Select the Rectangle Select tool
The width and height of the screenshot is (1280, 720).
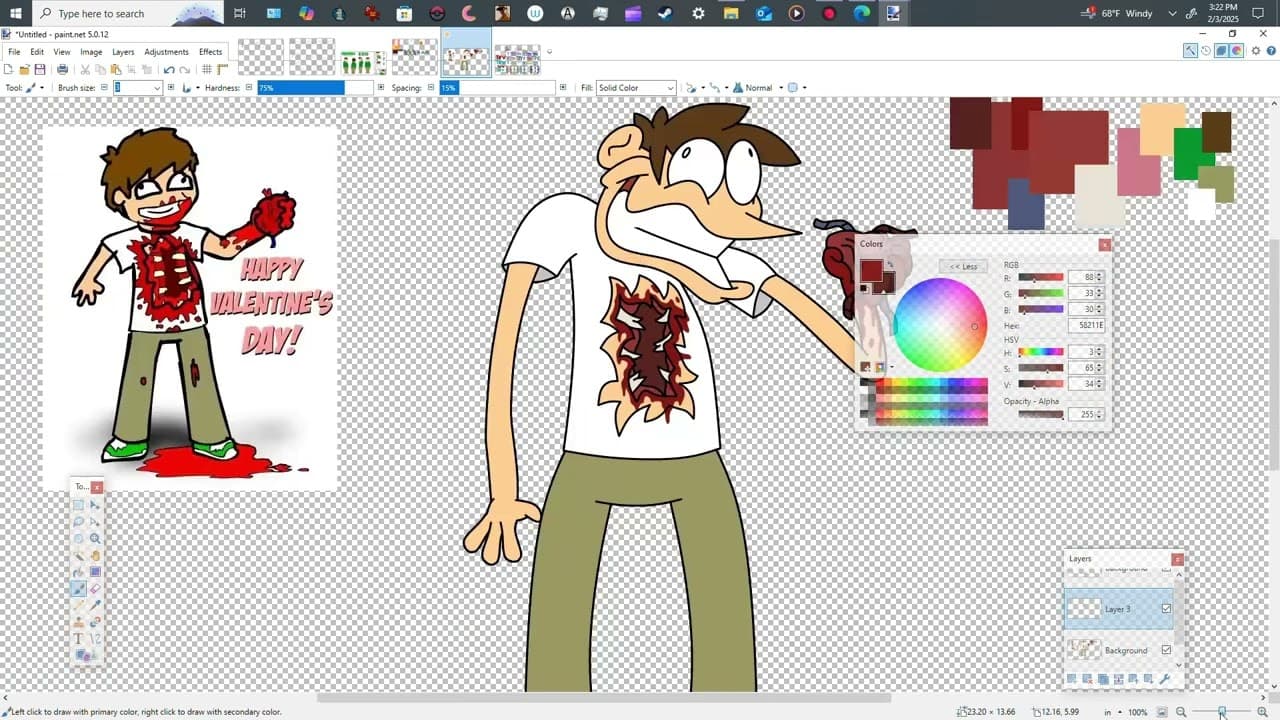(78, 505)
